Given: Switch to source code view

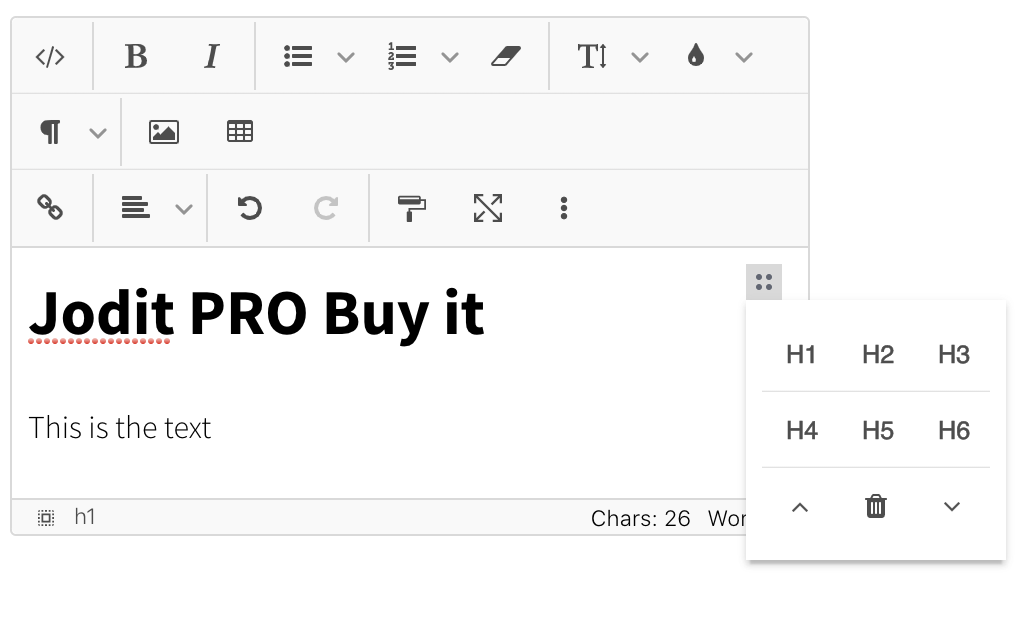Looking at the screenshot, I should coord(50,56).
